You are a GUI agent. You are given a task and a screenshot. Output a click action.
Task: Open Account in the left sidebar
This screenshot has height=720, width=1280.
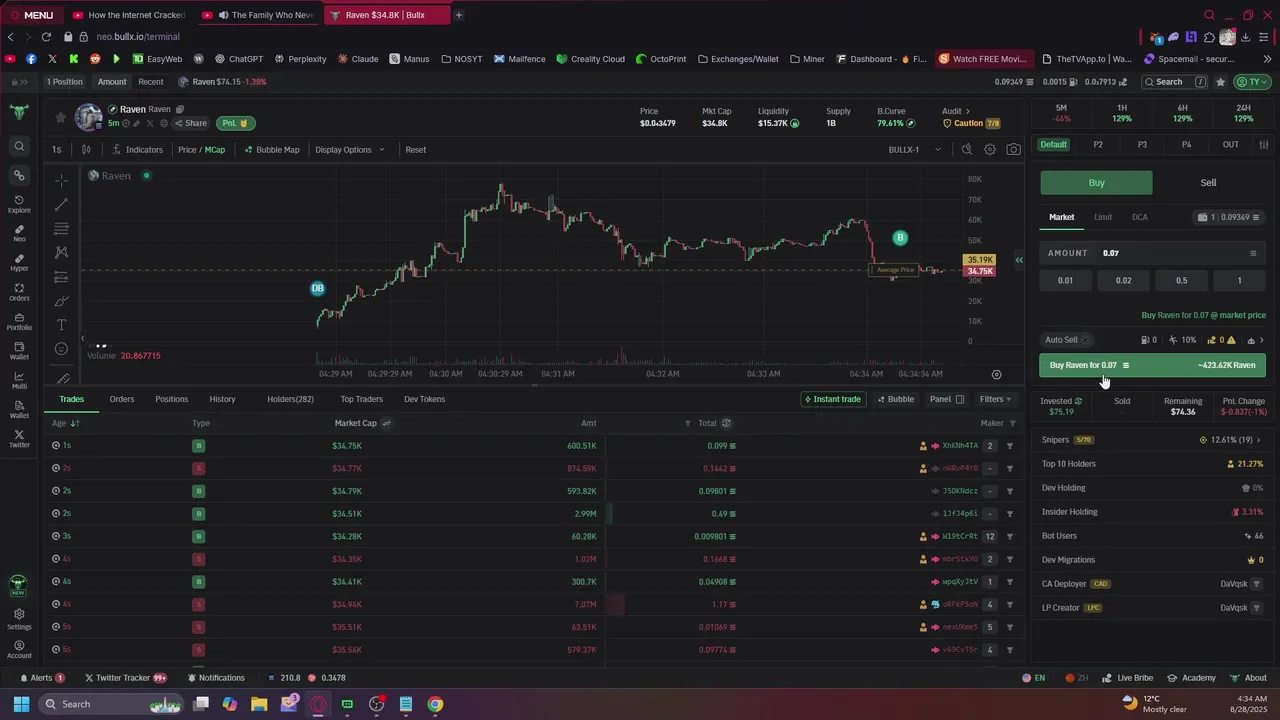[19, 649]
